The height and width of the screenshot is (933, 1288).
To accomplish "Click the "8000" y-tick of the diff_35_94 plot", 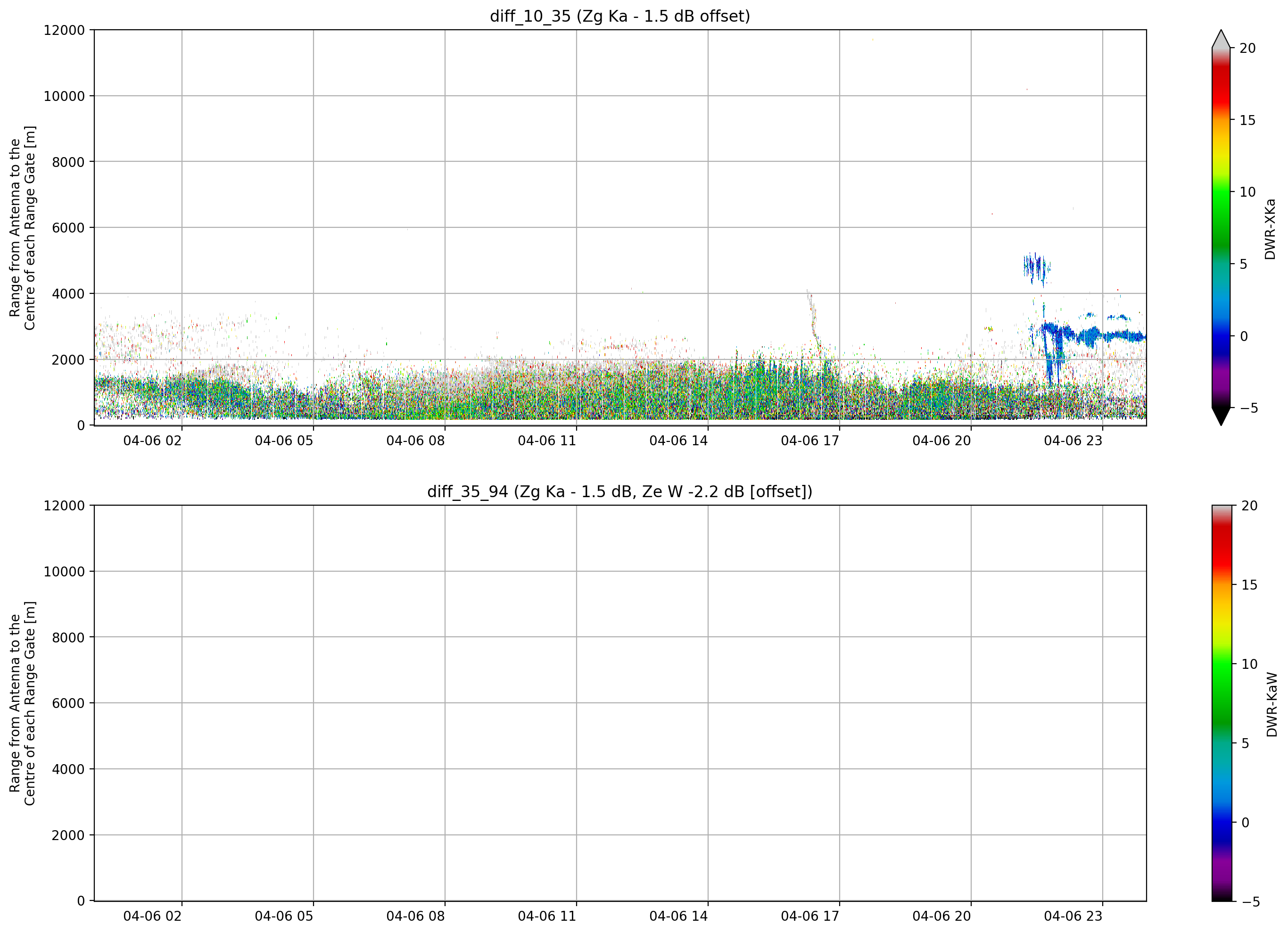I will point(68,638).
